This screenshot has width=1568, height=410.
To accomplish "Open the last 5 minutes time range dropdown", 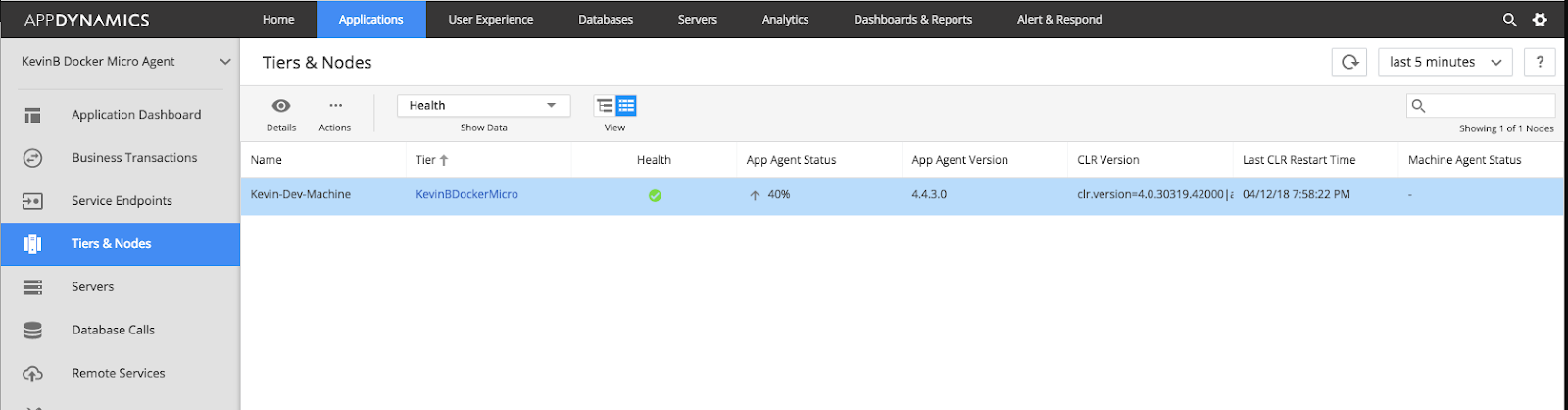I will coord(1445,62).
